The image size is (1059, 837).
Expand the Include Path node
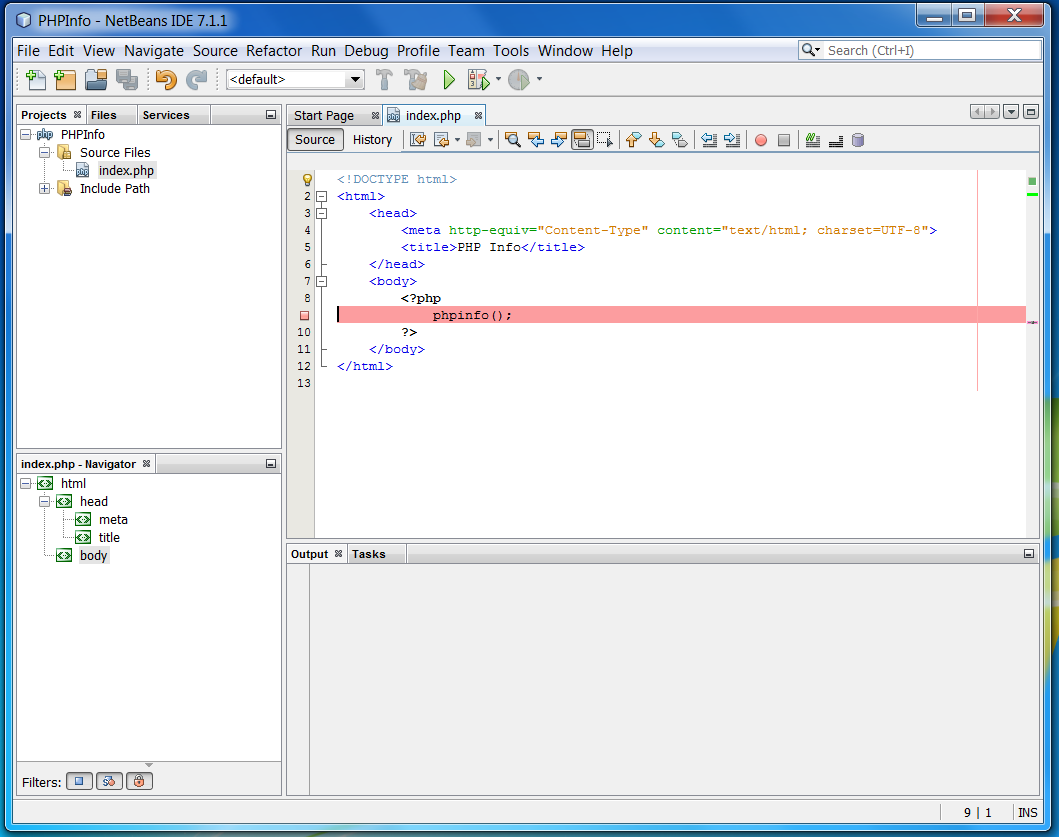tap(43, 188)
